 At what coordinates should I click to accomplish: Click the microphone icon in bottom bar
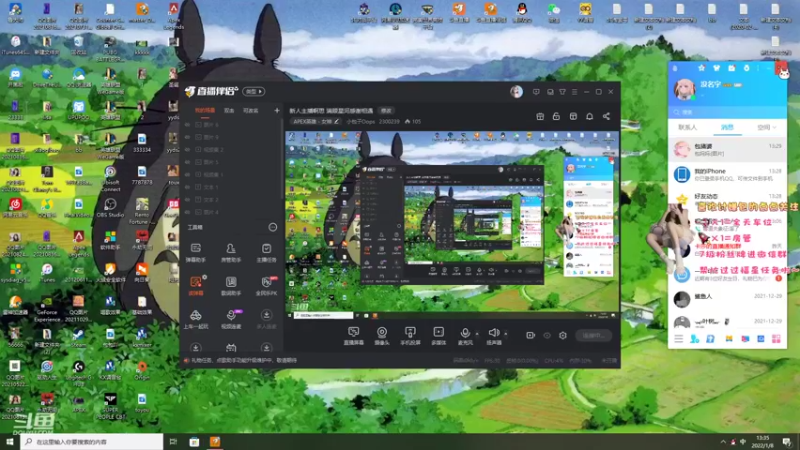465,334
